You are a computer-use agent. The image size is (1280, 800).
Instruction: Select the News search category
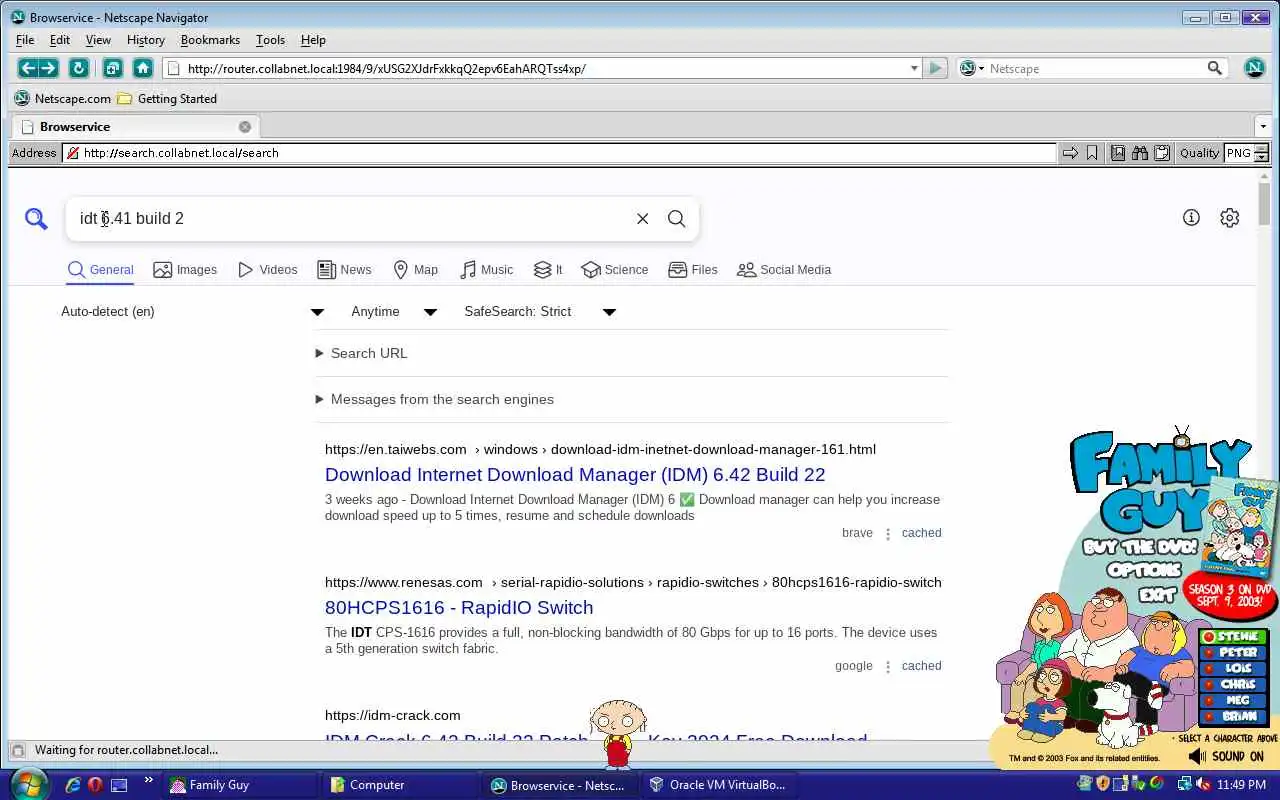(344, 270)
